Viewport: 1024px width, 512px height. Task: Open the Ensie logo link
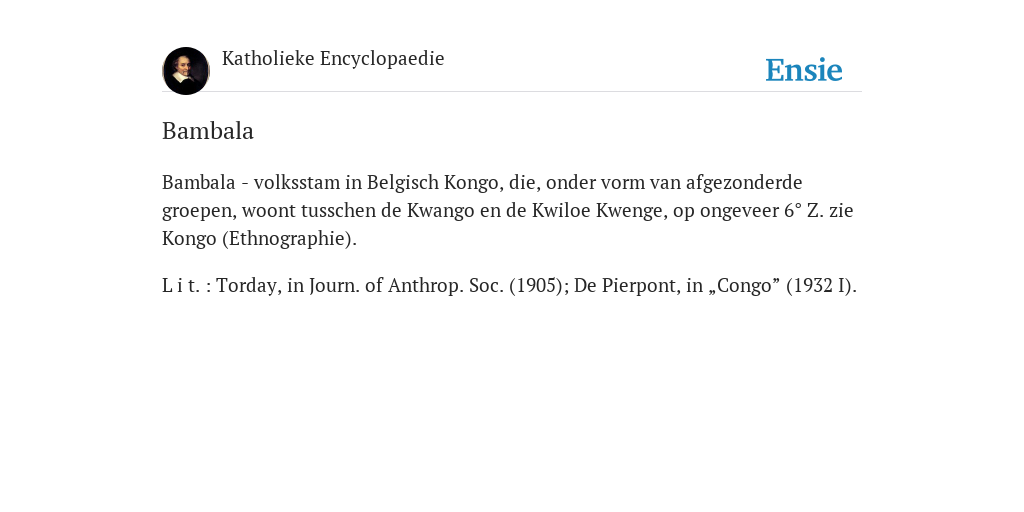[x=803, y=70]
